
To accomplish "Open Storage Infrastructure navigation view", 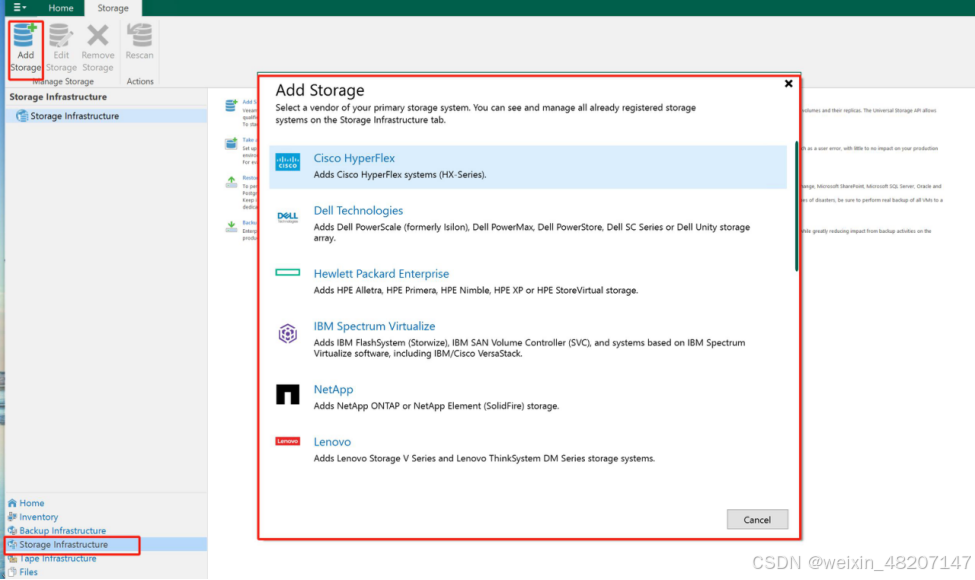I will [63, 544].
